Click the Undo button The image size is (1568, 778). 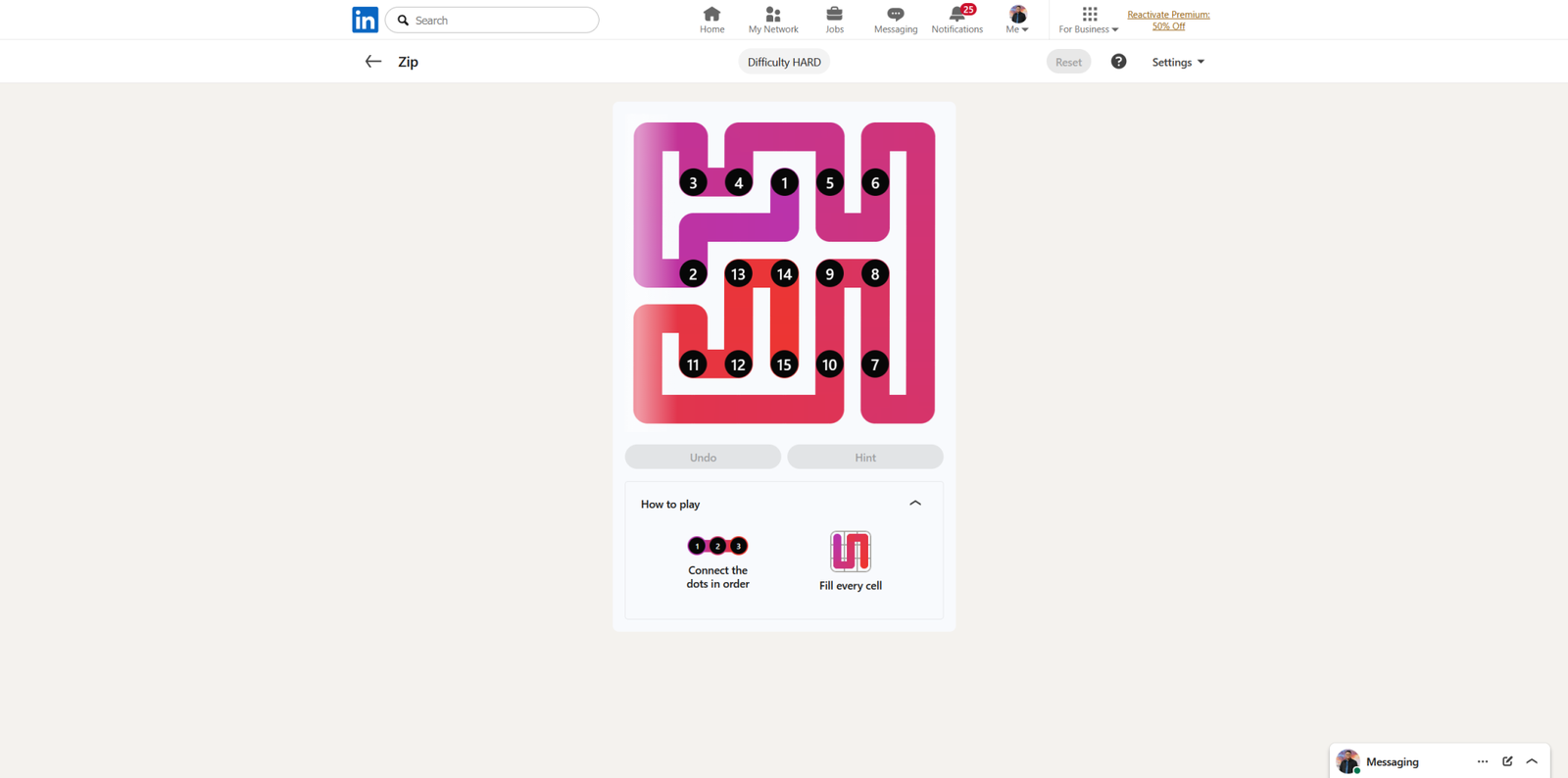pyautogui.click(x=703, y=458)
